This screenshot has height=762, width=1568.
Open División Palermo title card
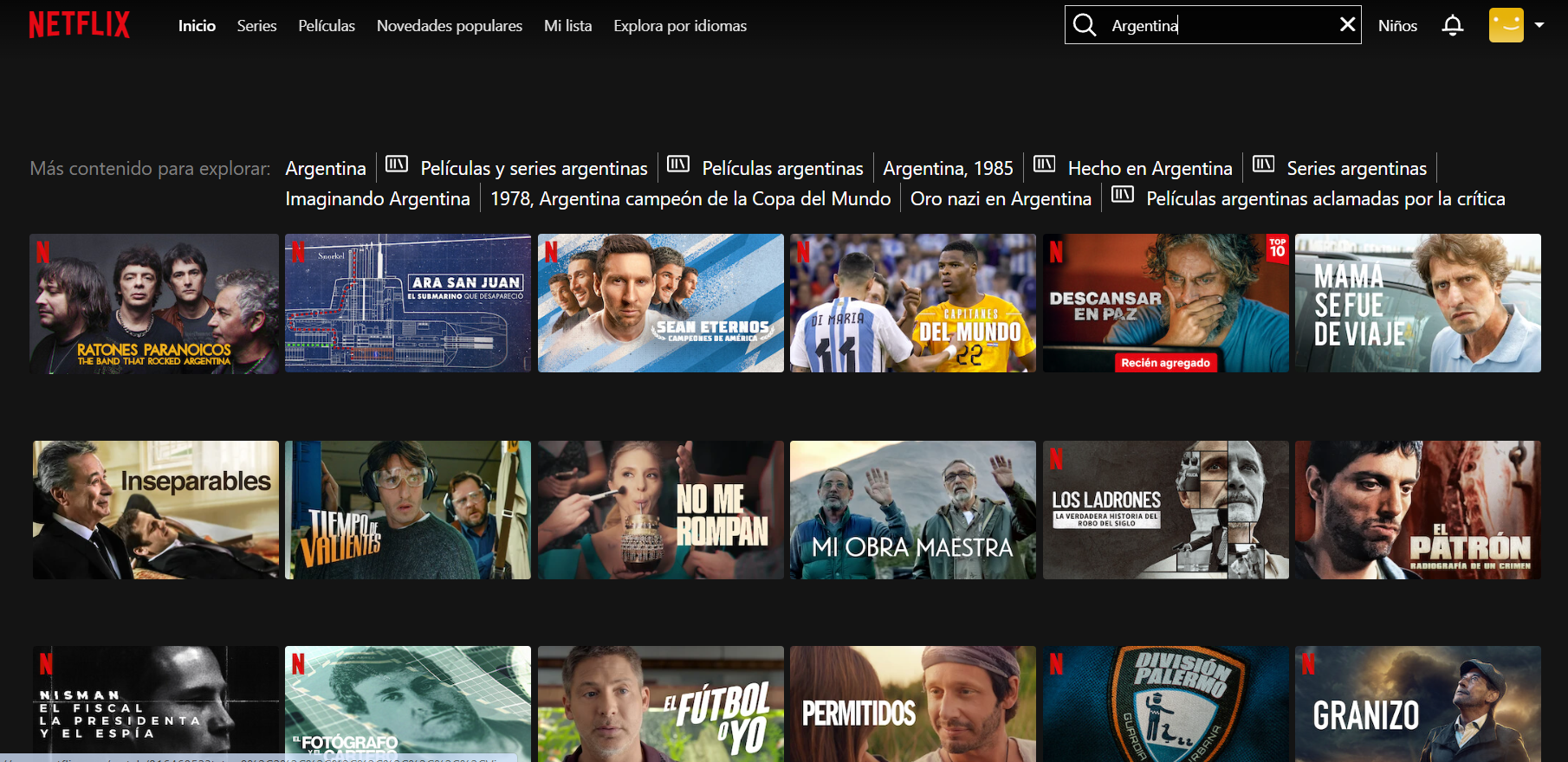[x=1166, y=704]
